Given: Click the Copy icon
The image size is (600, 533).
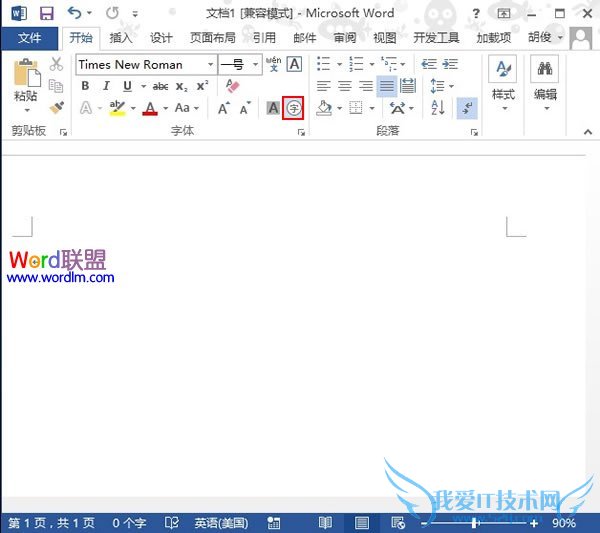Looking at the screenshot, I should (56, 86).
